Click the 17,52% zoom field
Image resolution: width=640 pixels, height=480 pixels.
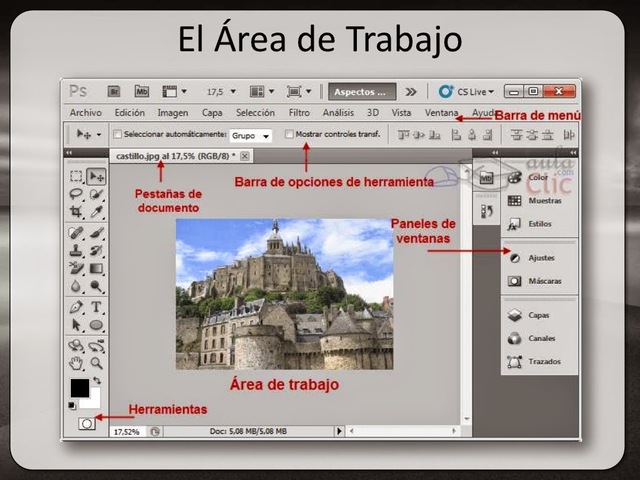click(127, 431)
